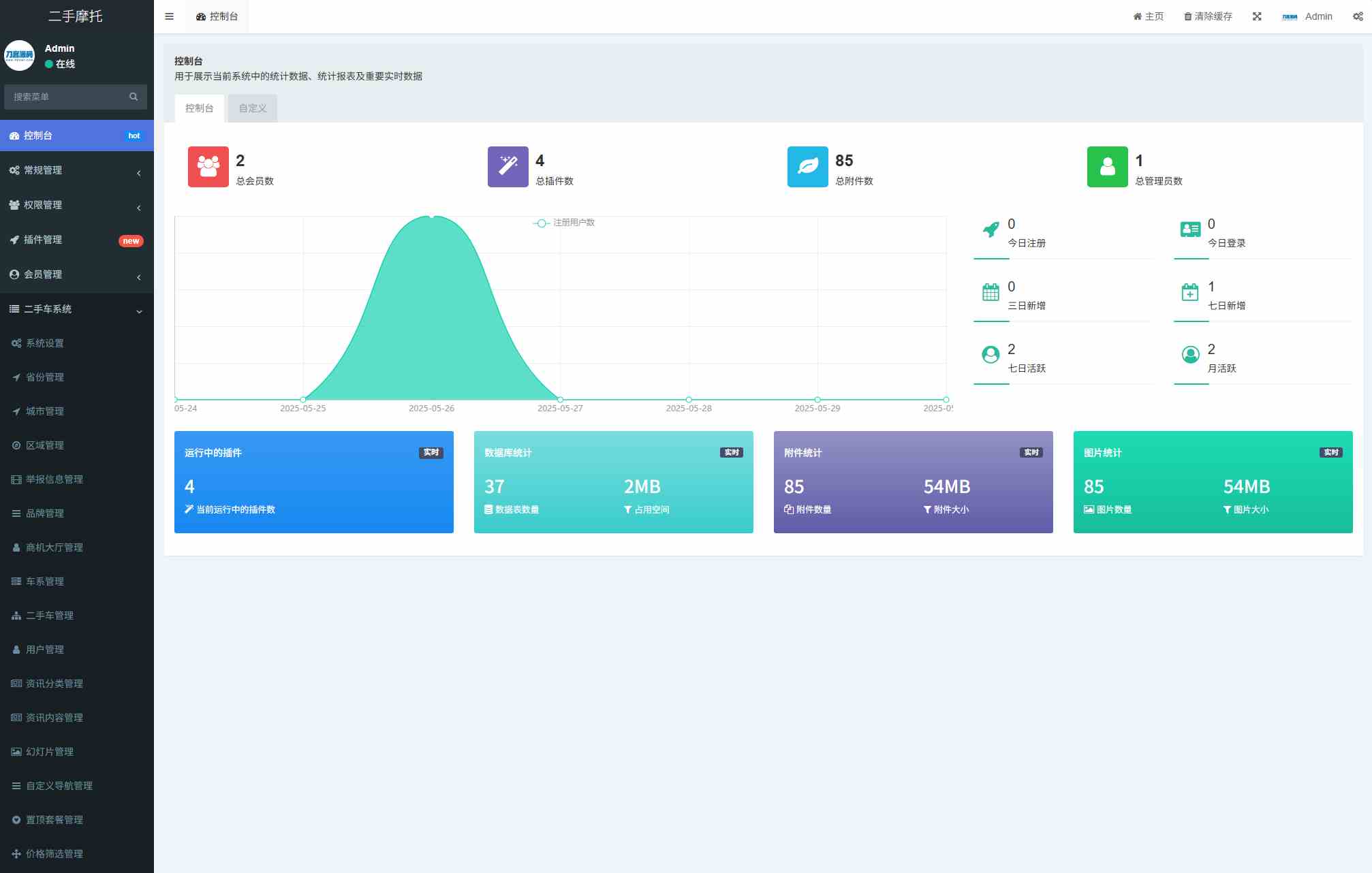Click the hamburger sidebar toggle icon

(169, 16)
